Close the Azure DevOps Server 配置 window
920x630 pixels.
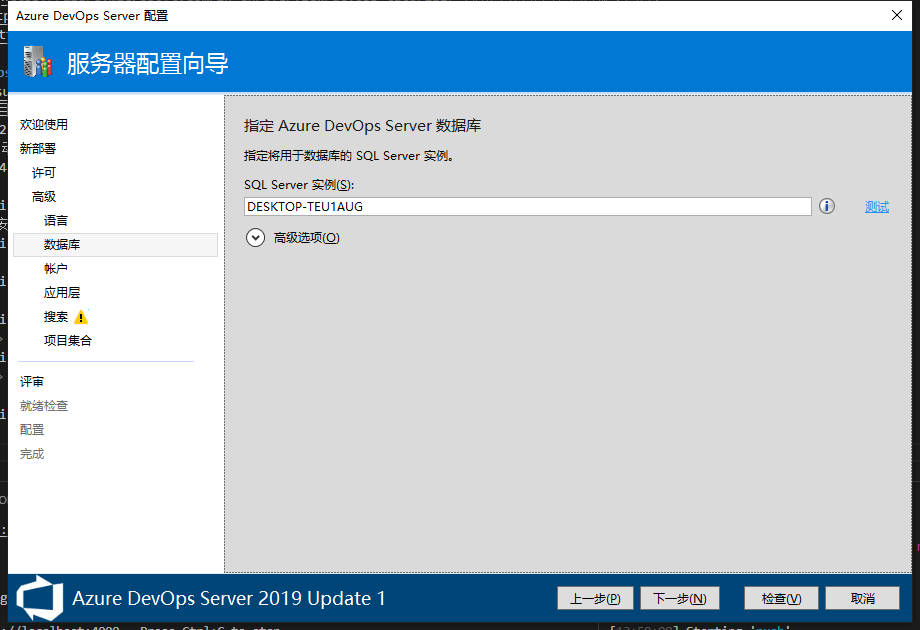895,15
